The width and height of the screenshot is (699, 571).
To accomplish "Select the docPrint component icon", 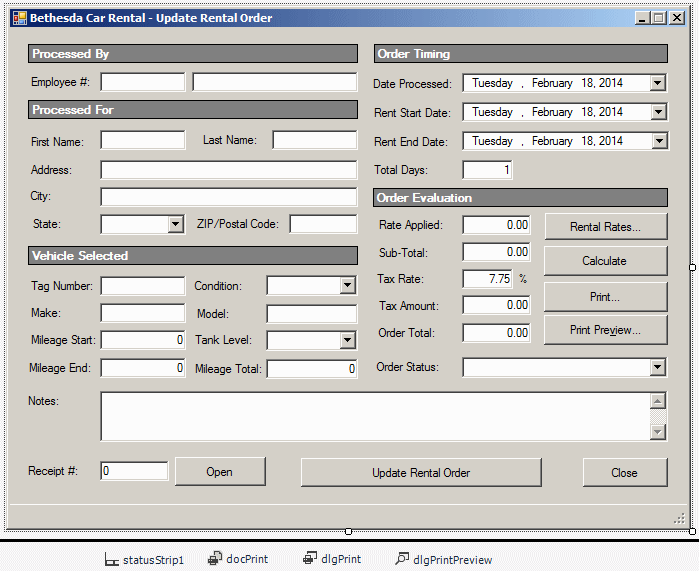I will pyautogui.click(x=215, y=559).
